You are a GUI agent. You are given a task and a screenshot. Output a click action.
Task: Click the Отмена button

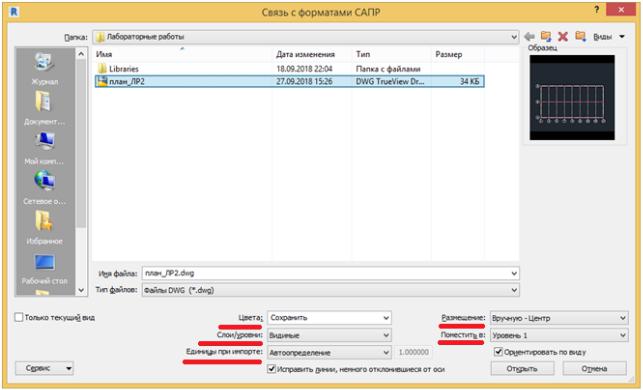pyautogui.click(x=594, y=369)
